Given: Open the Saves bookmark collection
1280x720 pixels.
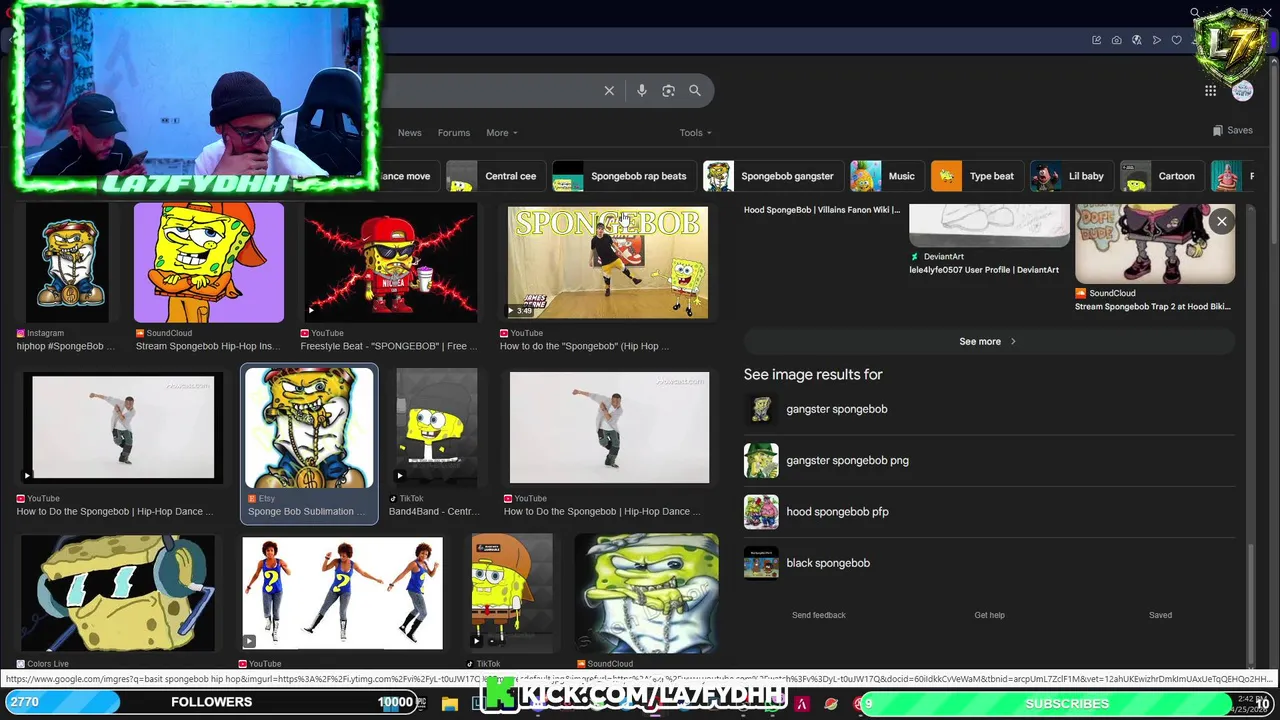Looking at the screenshot, I should 1232,130.
